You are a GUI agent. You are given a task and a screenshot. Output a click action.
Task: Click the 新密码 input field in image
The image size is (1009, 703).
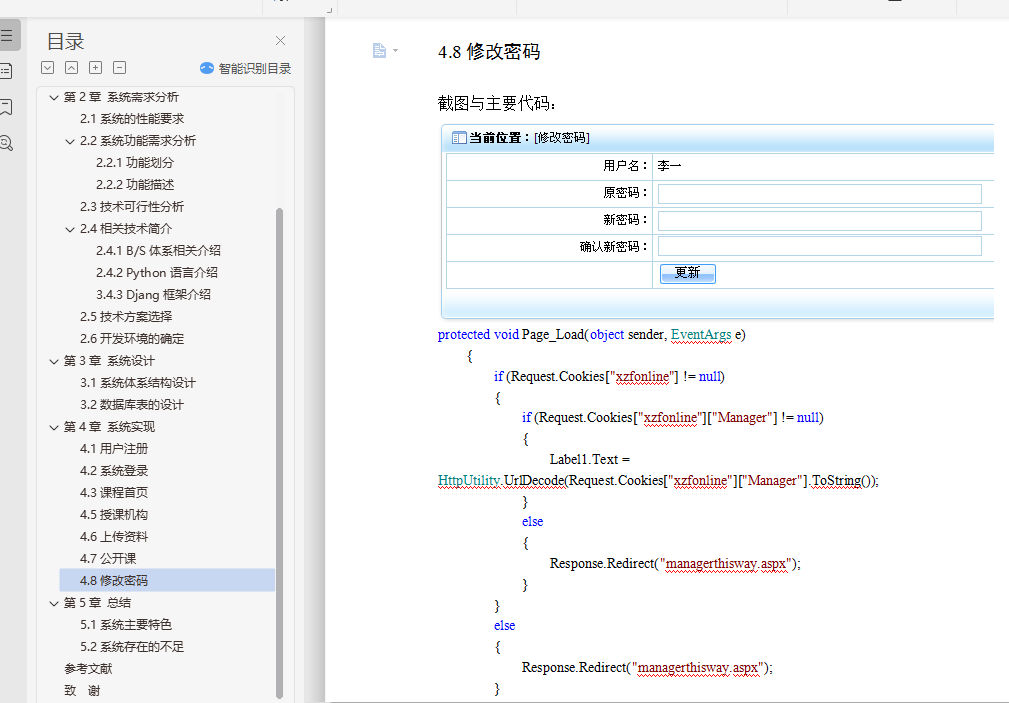820,220
